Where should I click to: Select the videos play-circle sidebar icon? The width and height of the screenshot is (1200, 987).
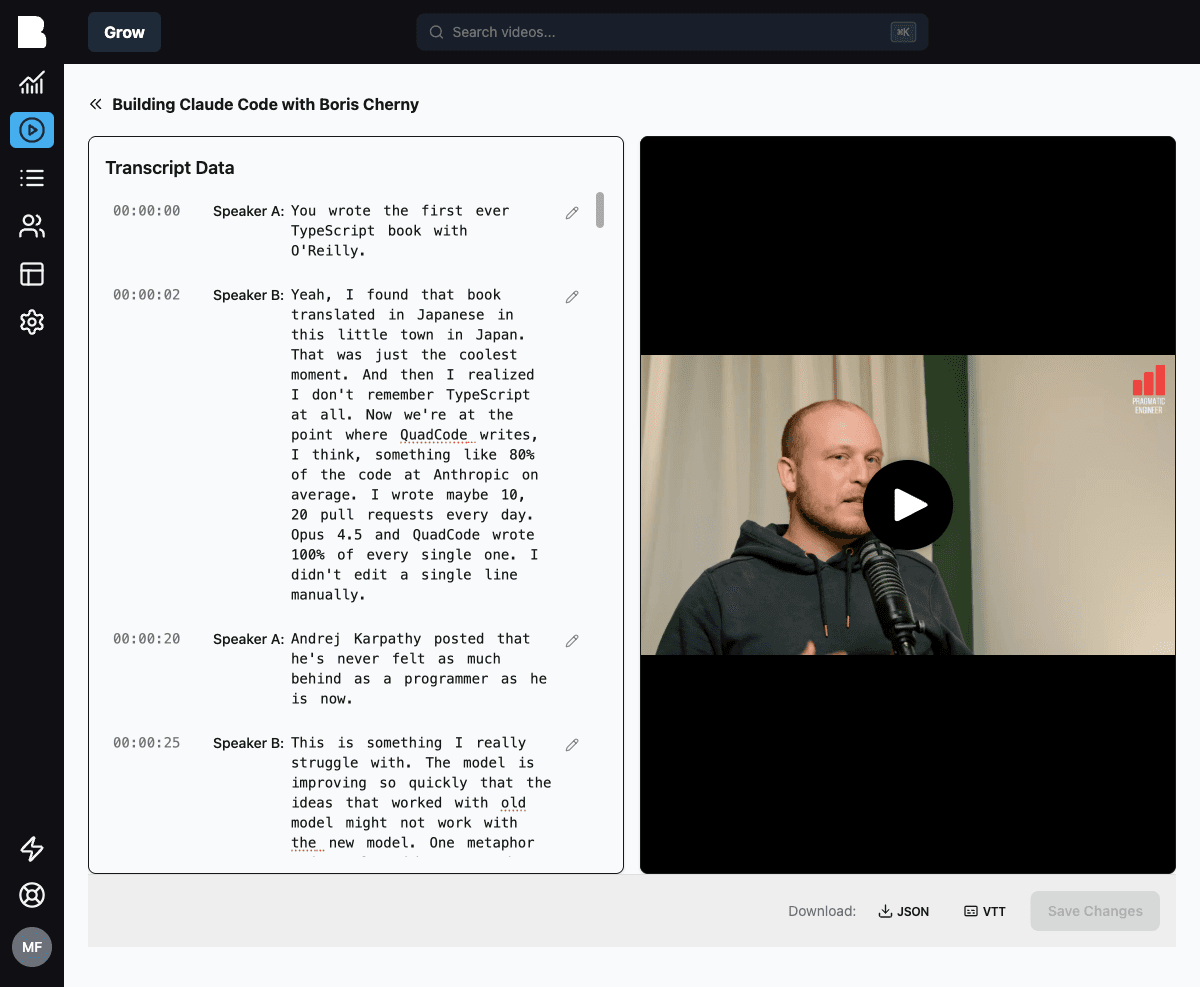tap(32, 130)
